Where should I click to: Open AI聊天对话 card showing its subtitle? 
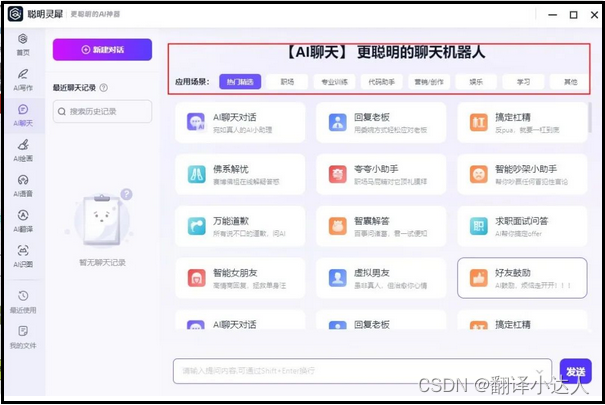pyautogui.click(x=240, y=123)
